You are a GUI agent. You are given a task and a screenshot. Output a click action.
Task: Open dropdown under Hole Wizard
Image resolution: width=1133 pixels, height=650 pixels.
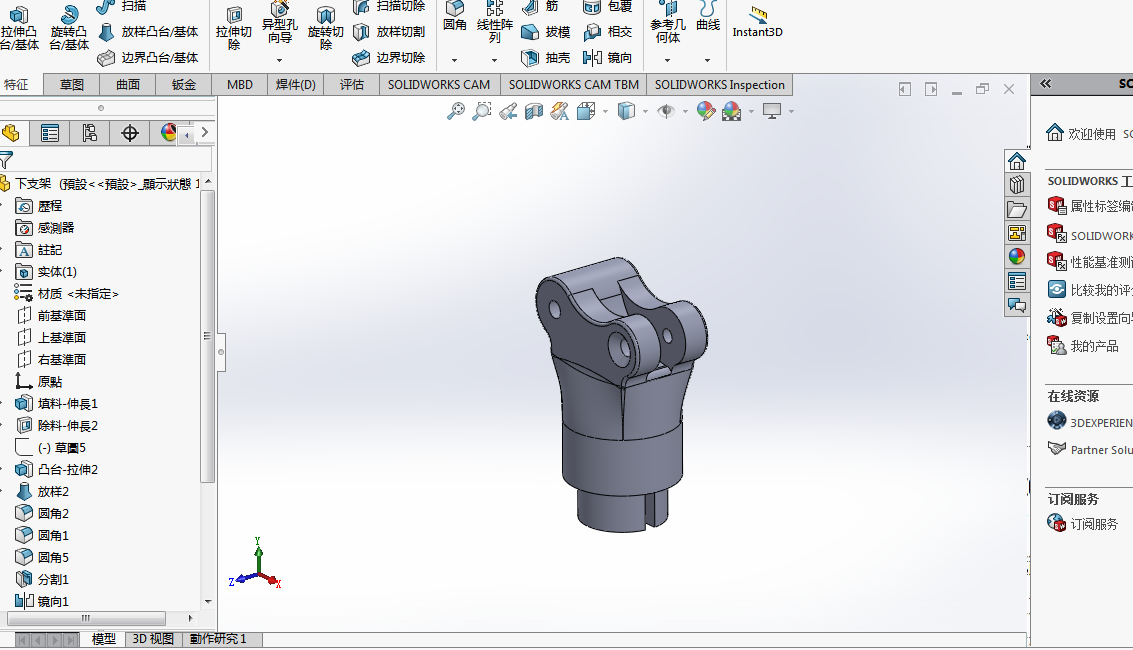pyautogui.click(x=280, y=61)
